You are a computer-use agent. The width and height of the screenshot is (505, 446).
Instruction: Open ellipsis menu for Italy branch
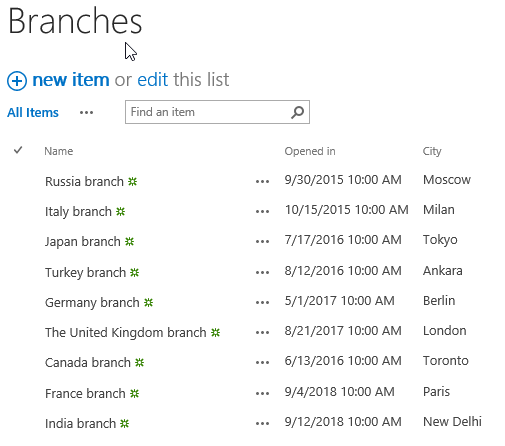[x=262, y=212]
